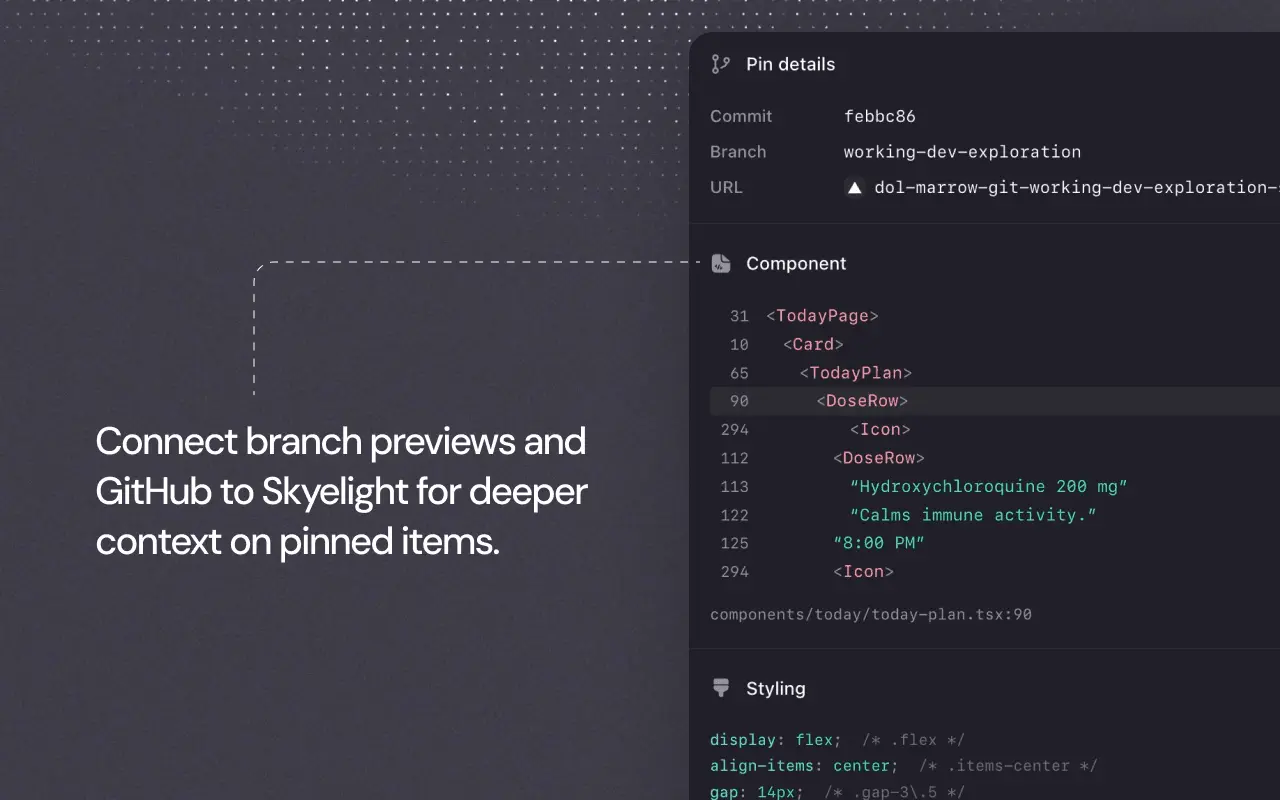Click the "8:00 PM" string line 125
This screenshot has height=800, width=1280.
tap(878, 543)
